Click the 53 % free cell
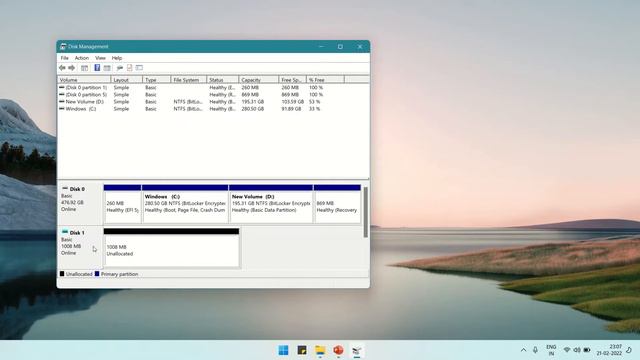640x360 pixels. tap(314, 102)
